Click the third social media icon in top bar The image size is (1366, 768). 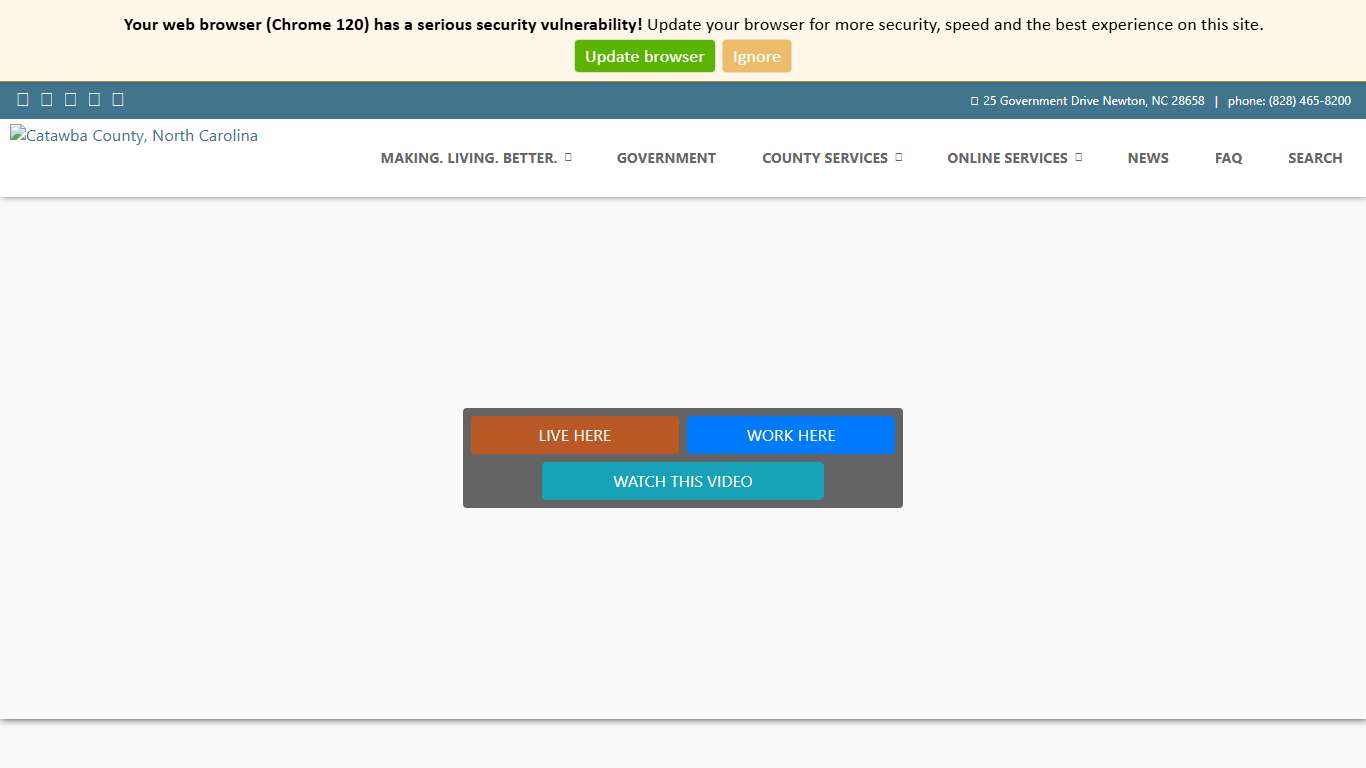pyautogui.click(x=70, y=99)
